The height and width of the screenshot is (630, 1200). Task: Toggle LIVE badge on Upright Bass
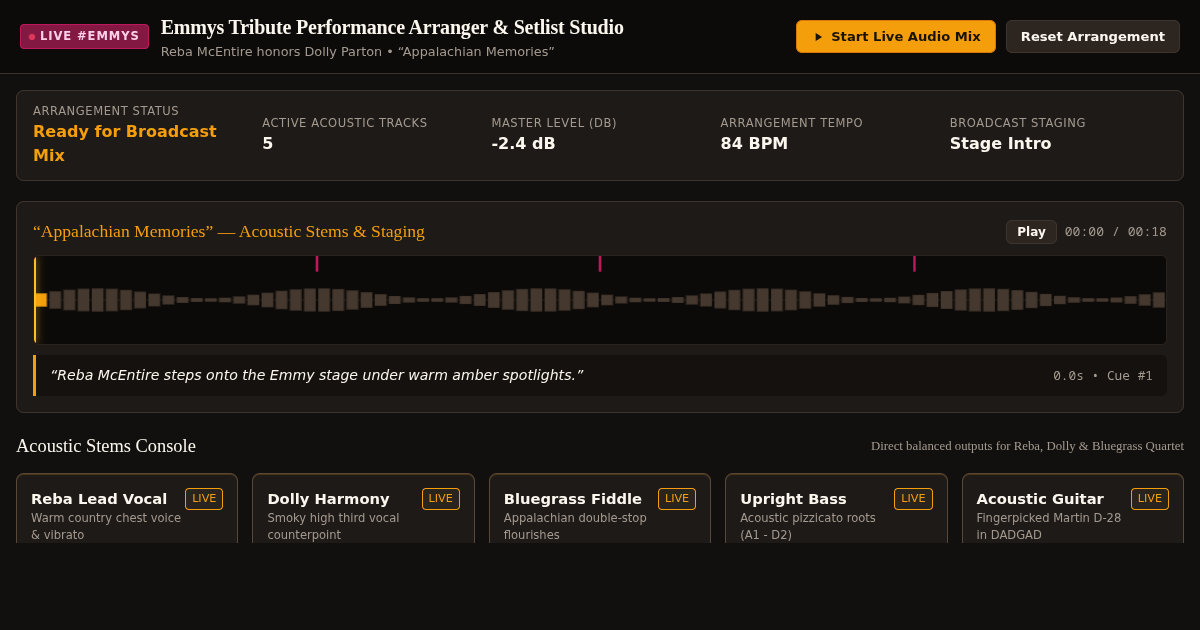tap(913, 499)
